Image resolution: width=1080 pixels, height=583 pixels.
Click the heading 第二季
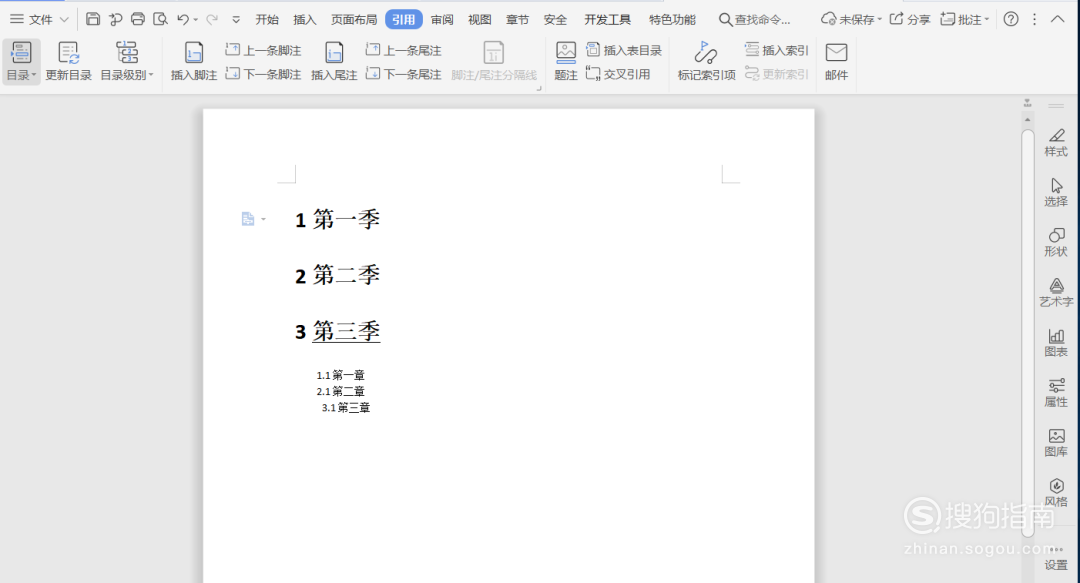(x=338, y=276)
